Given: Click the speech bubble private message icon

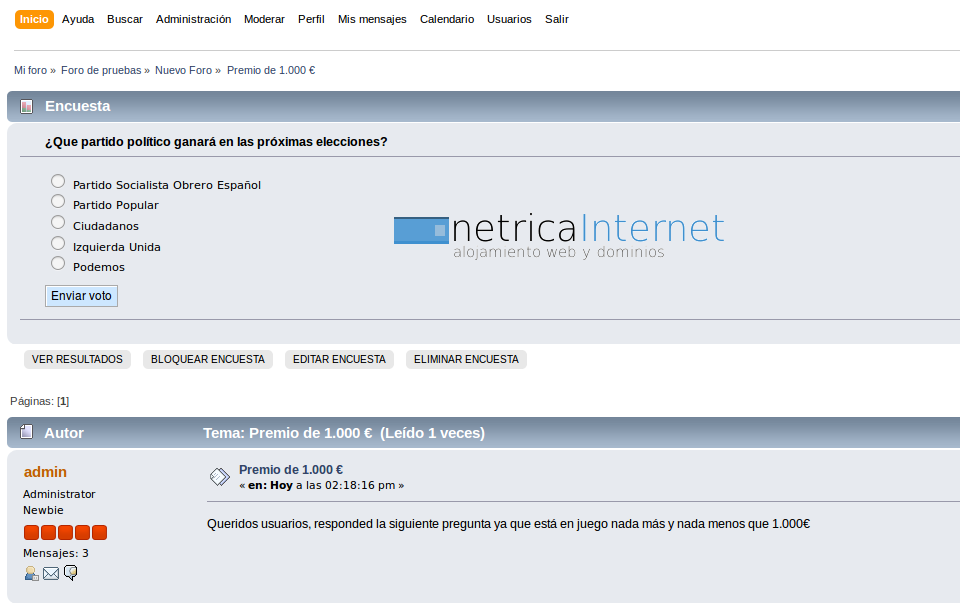Looking at the screenshot, I should [71, 573].
